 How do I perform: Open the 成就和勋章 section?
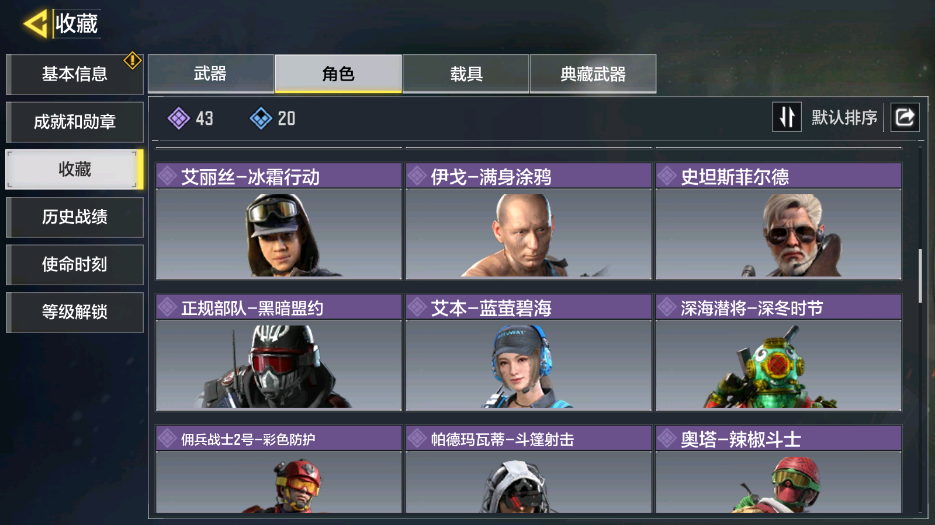(x=75, y=122)
